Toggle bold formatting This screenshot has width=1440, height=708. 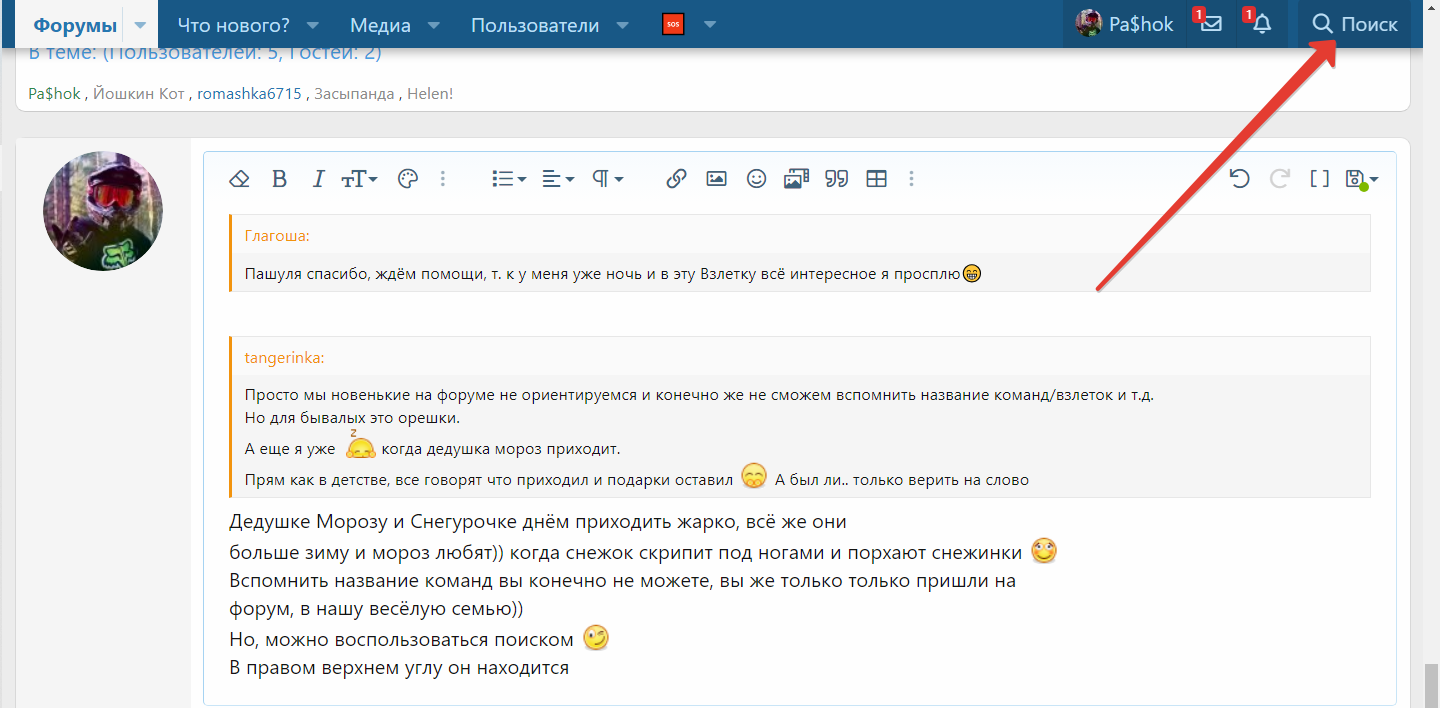pos(279,179)
